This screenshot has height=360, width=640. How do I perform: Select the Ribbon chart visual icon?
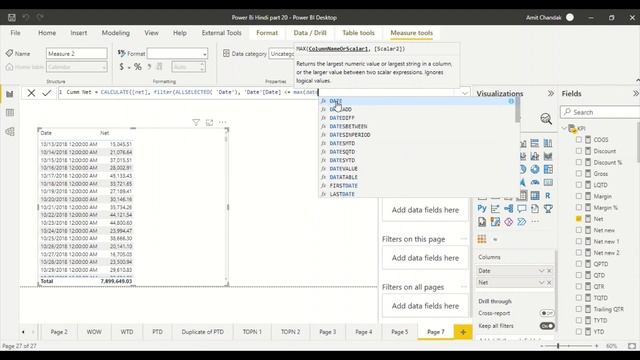(548, 156)
